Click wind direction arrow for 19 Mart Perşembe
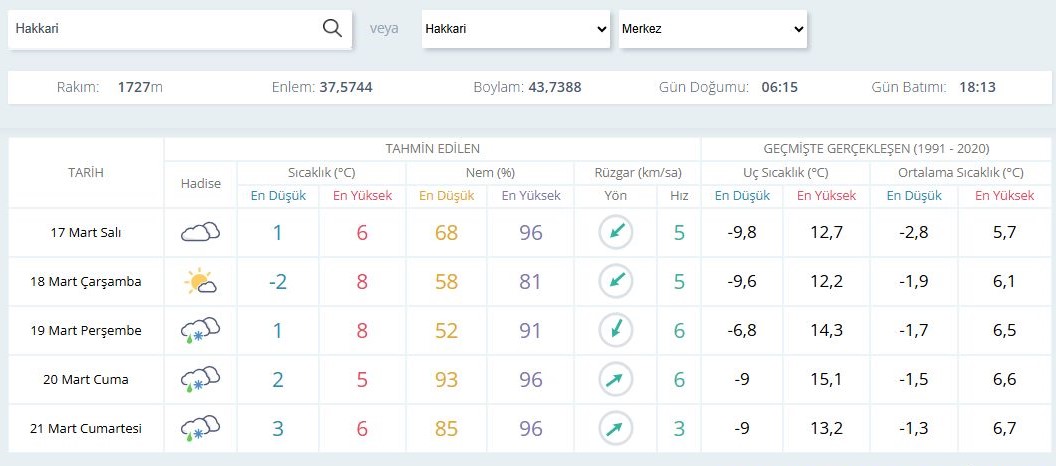Screen dimensions: 1056x466 click(616, 331)
